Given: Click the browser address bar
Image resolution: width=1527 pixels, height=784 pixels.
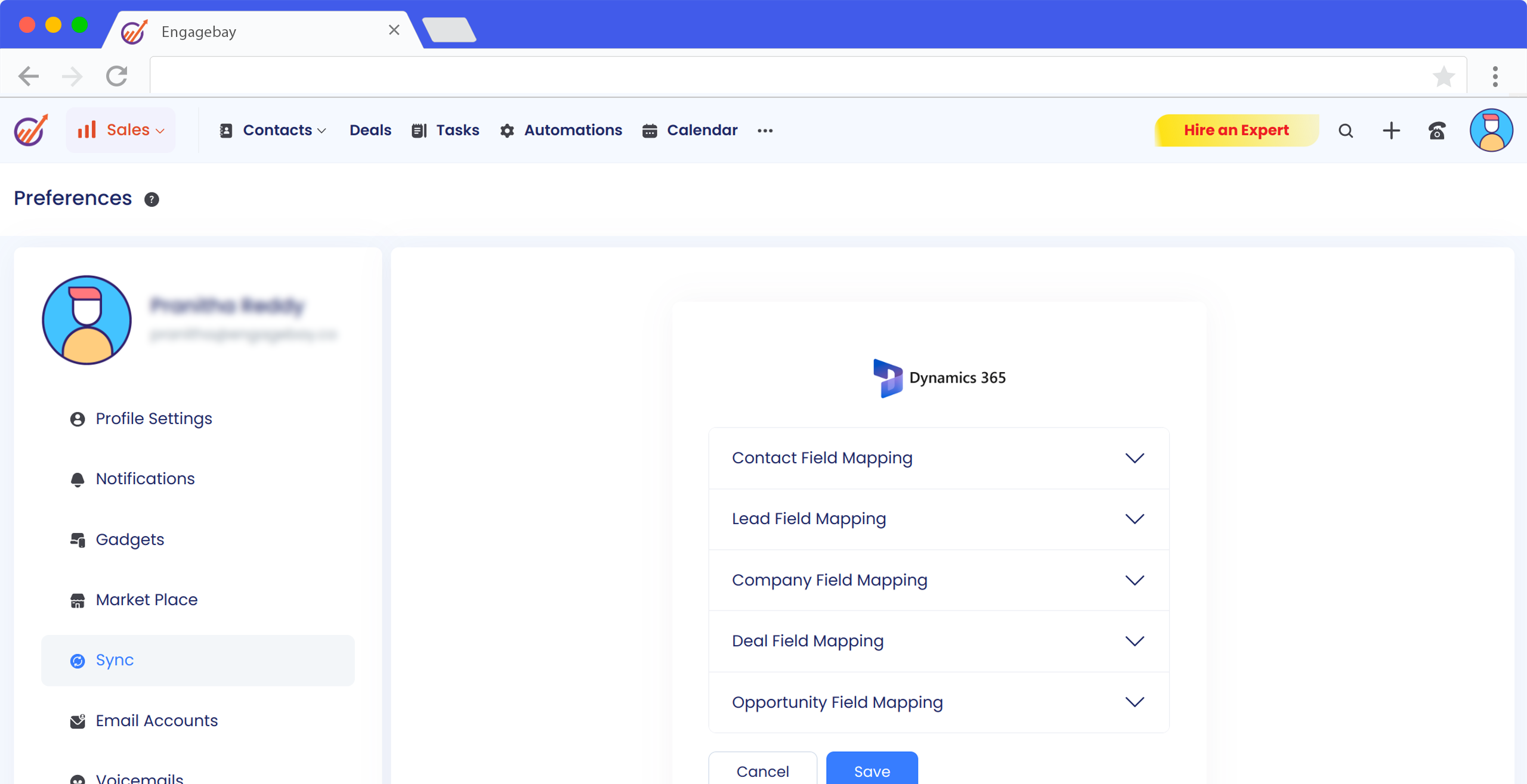Looking at the screenshot, I should tap(787, 76).
